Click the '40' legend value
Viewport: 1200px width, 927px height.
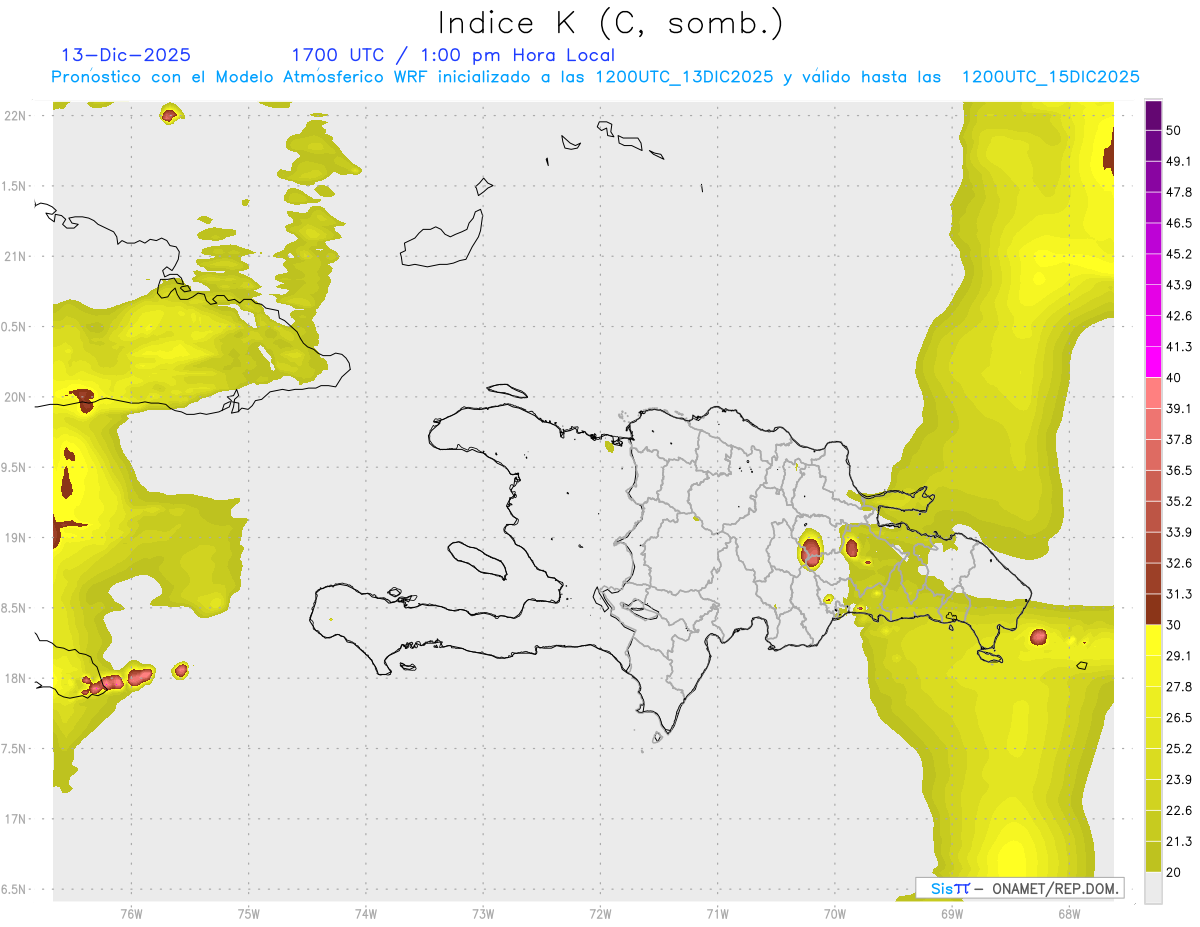(1176, 378)
